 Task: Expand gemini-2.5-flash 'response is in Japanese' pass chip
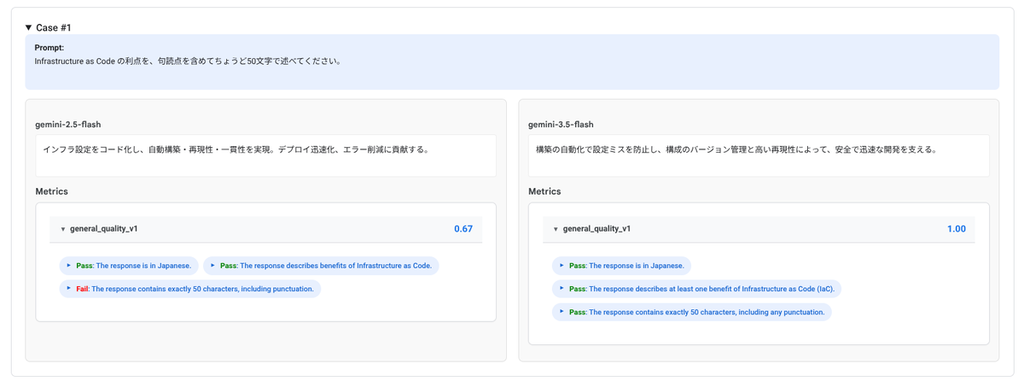click(x=128, y=266)
